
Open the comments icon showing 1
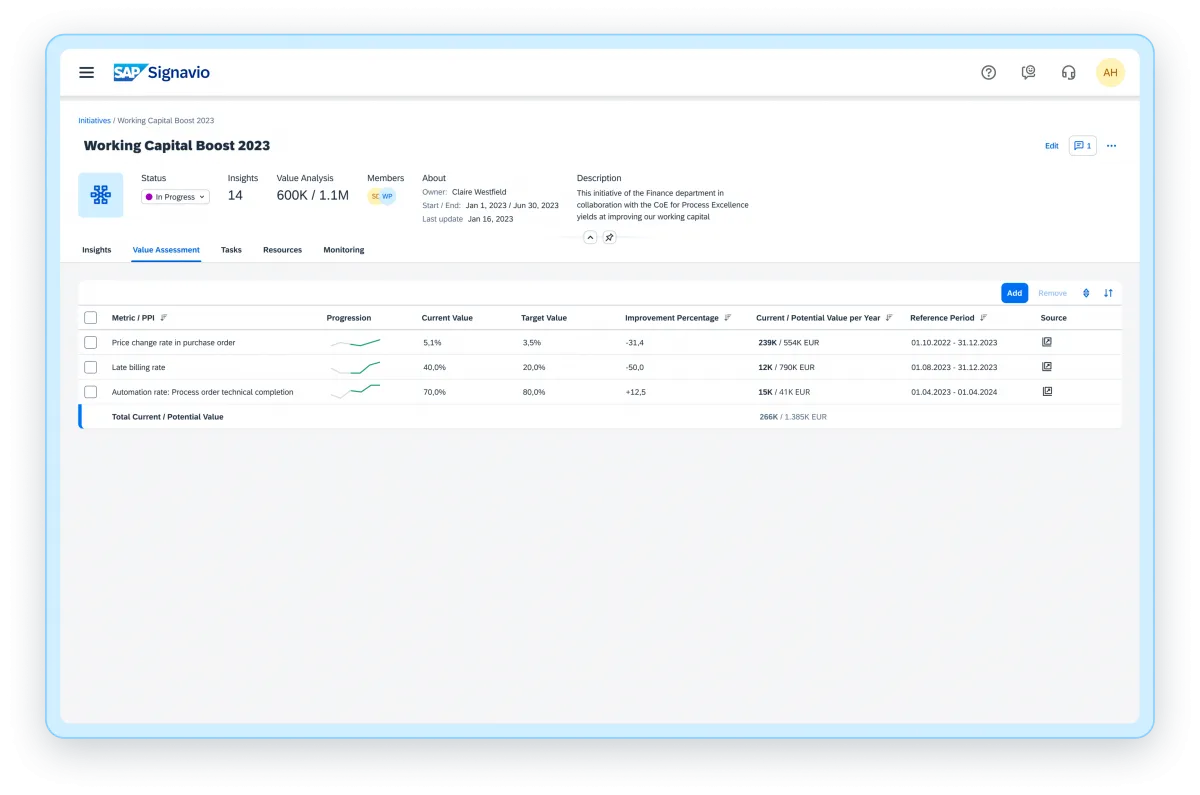[x=1082, y=146]
